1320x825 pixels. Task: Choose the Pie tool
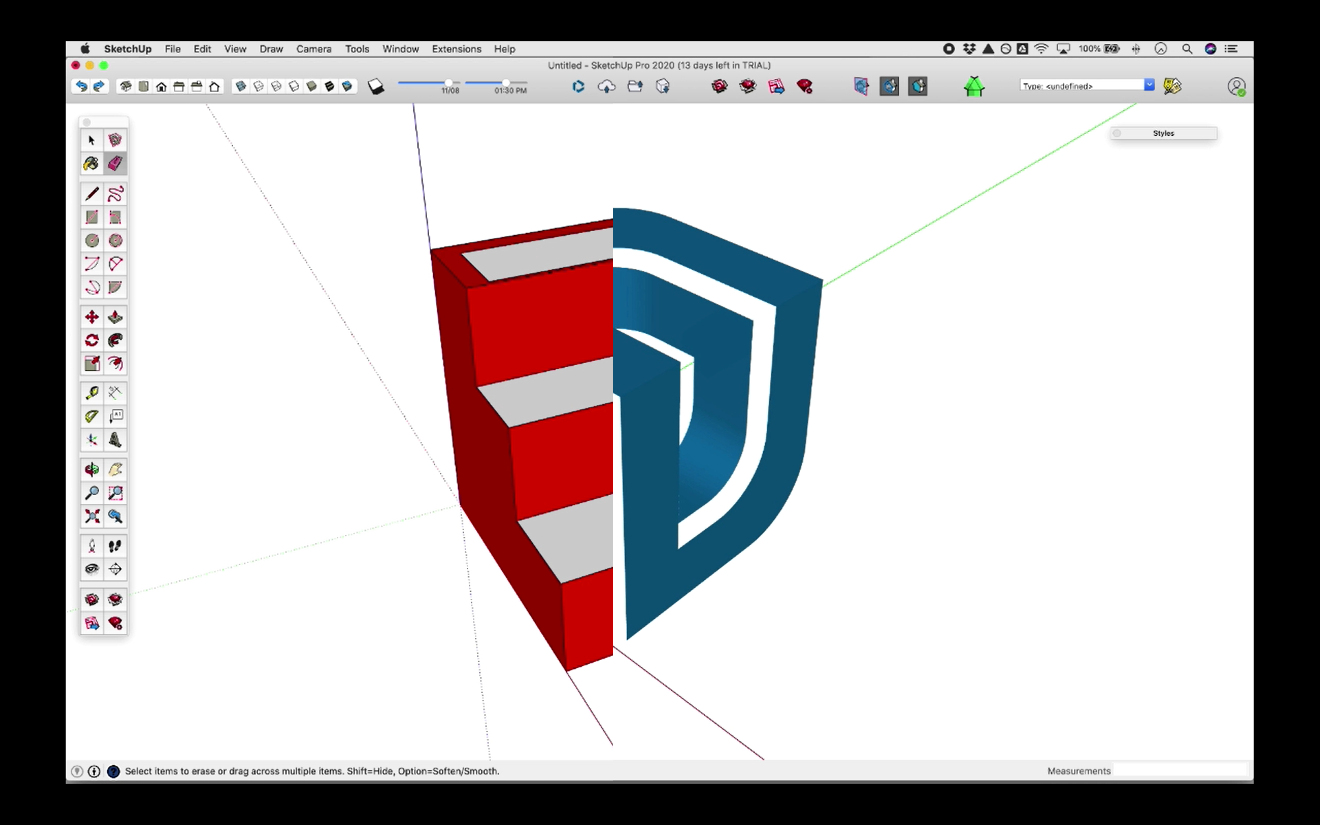(115, 287)
